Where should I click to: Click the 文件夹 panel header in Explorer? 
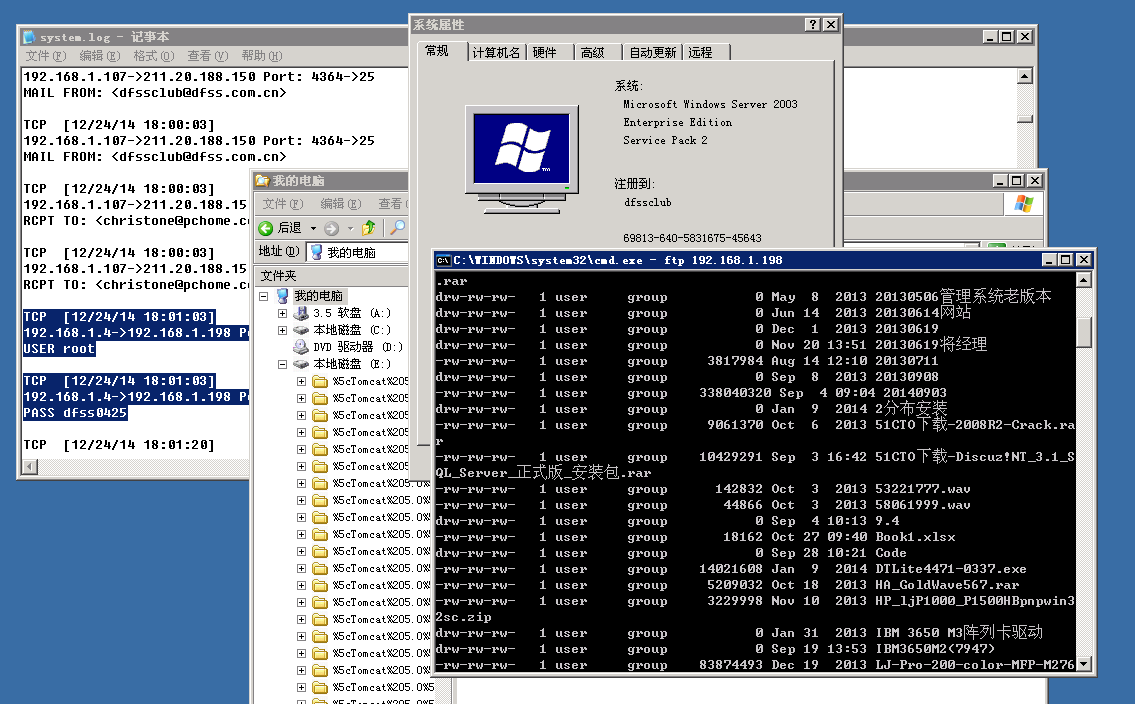pyautogui.click(x=332, y=276)
